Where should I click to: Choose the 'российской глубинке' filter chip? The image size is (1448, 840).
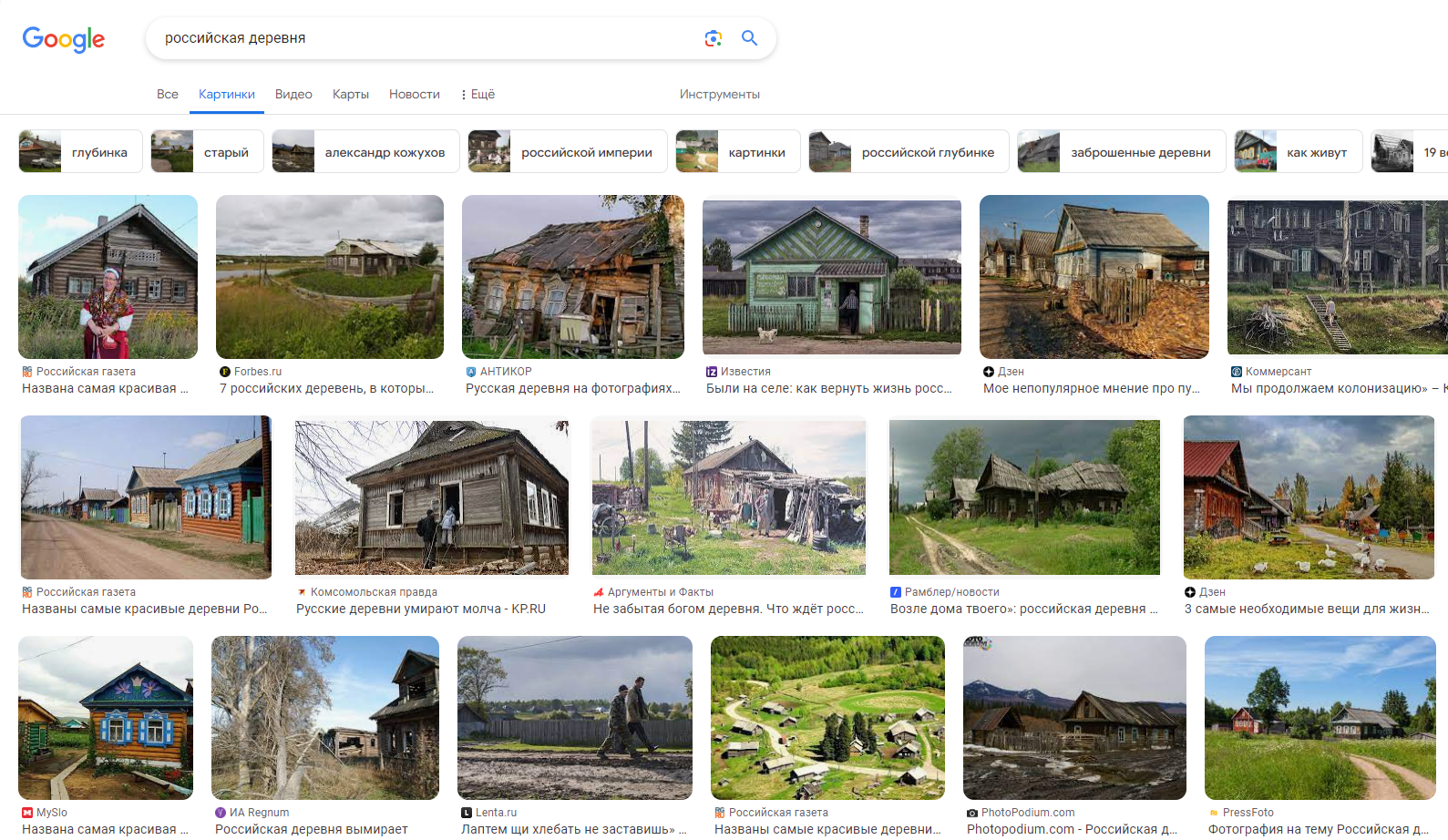pos(909,152)
